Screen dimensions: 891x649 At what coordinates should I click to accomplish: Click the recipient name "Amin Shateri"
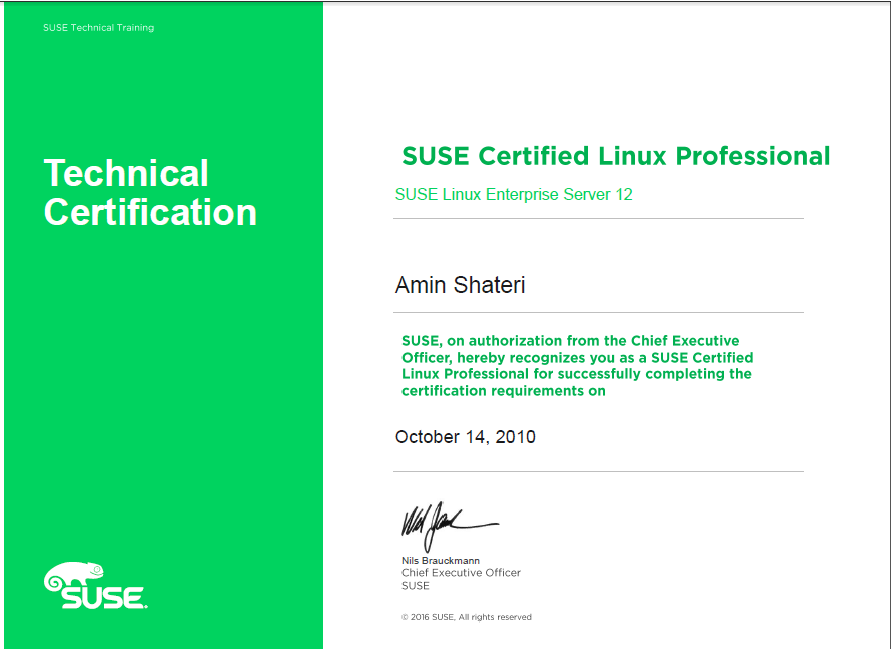tap(460, 285)
